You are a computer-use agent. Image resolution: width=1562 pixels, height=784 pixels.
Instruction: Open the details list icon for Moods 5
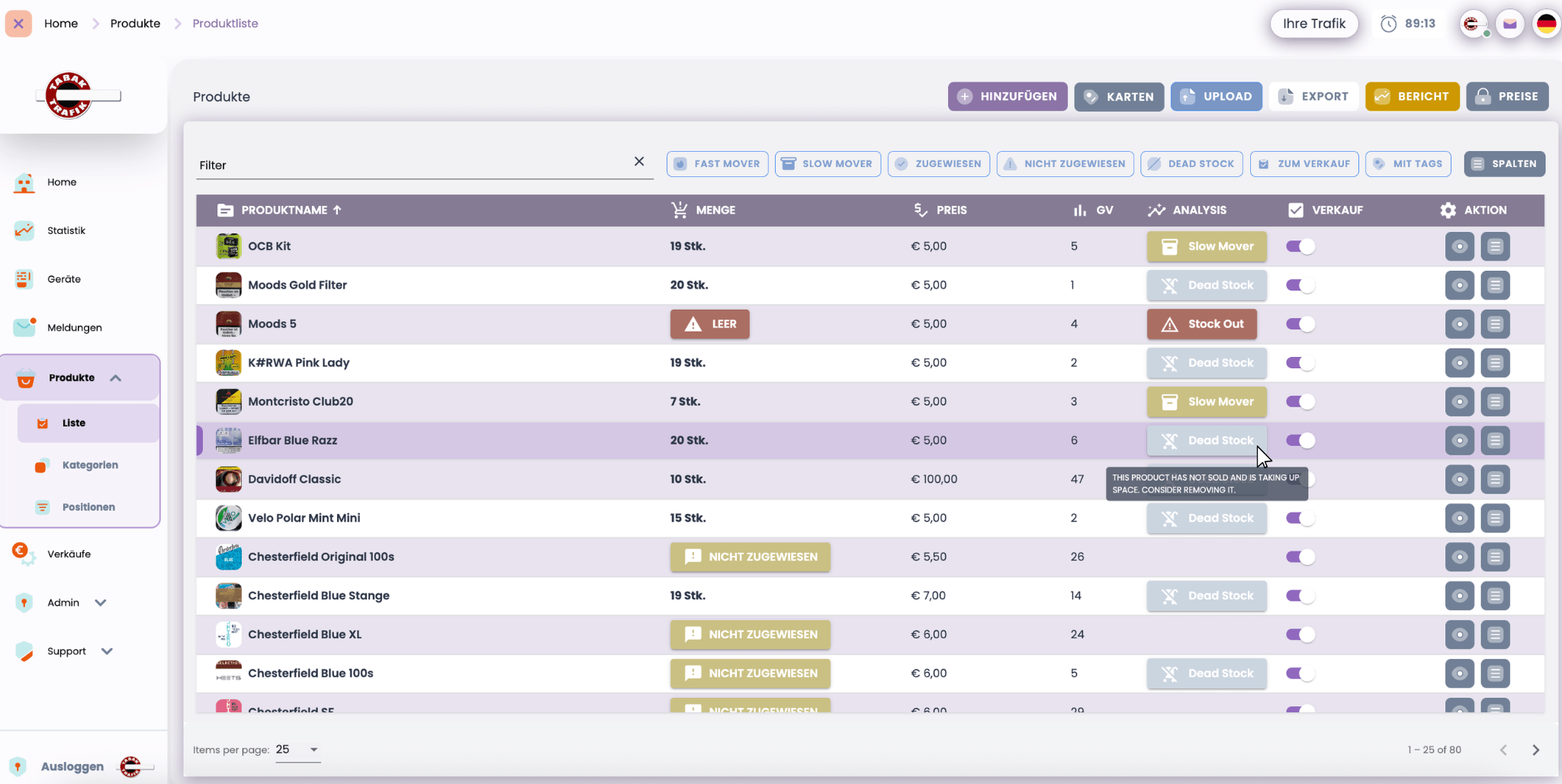(1495, 324)
